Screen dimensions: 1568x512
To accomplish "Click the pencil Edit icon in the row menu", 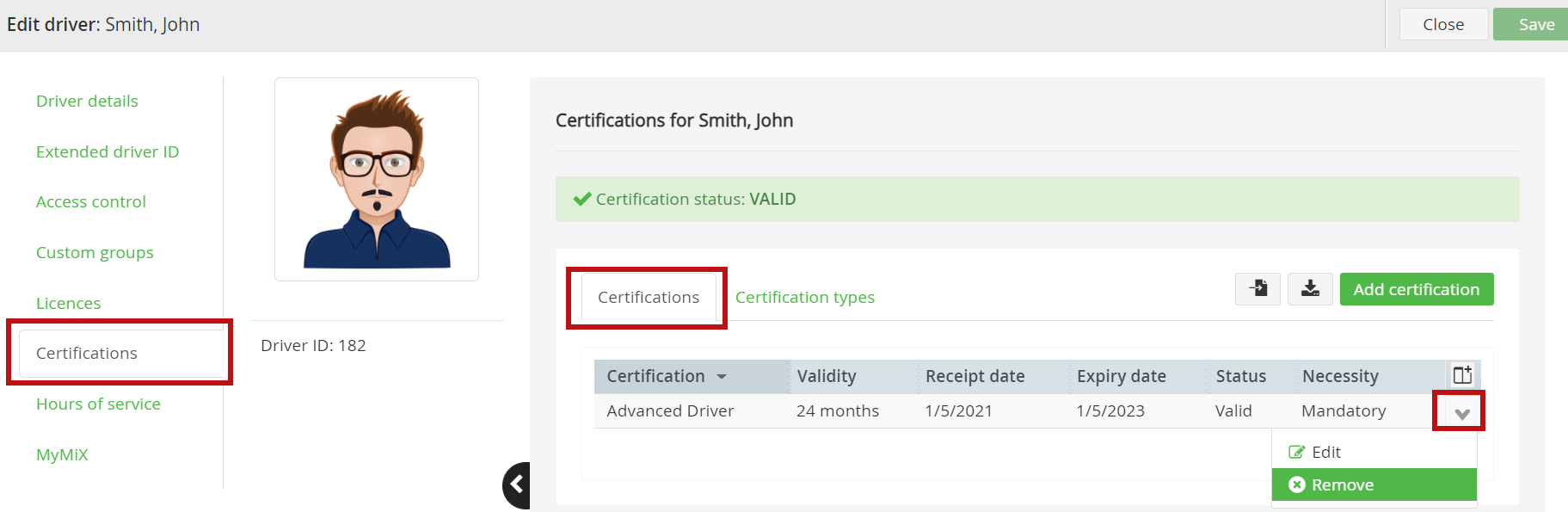I will [x=1296, y=452].
